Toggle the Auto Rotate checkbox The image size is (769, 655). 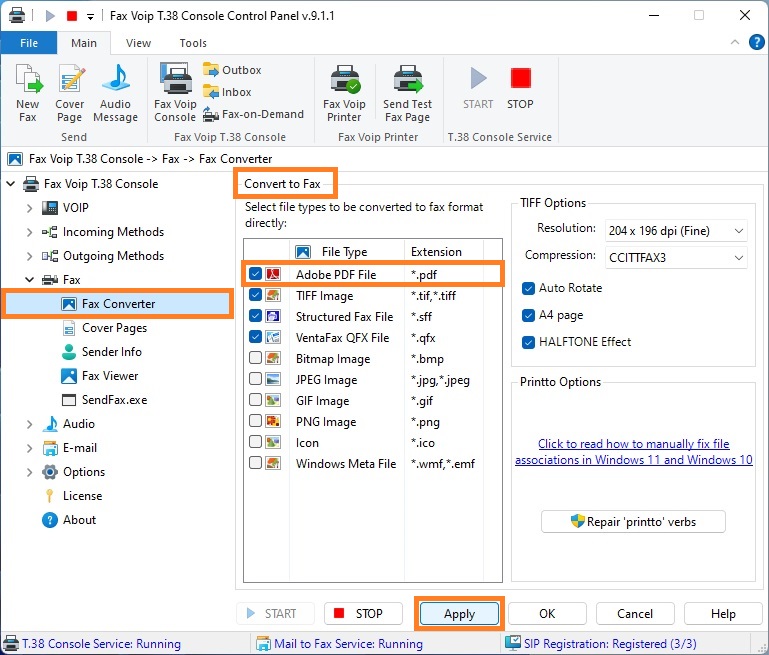pos(528,288)
